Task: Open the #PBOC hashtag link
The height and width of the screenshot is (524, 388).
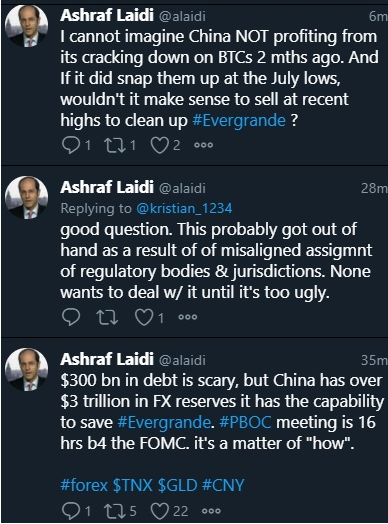Action: point(245,422)
